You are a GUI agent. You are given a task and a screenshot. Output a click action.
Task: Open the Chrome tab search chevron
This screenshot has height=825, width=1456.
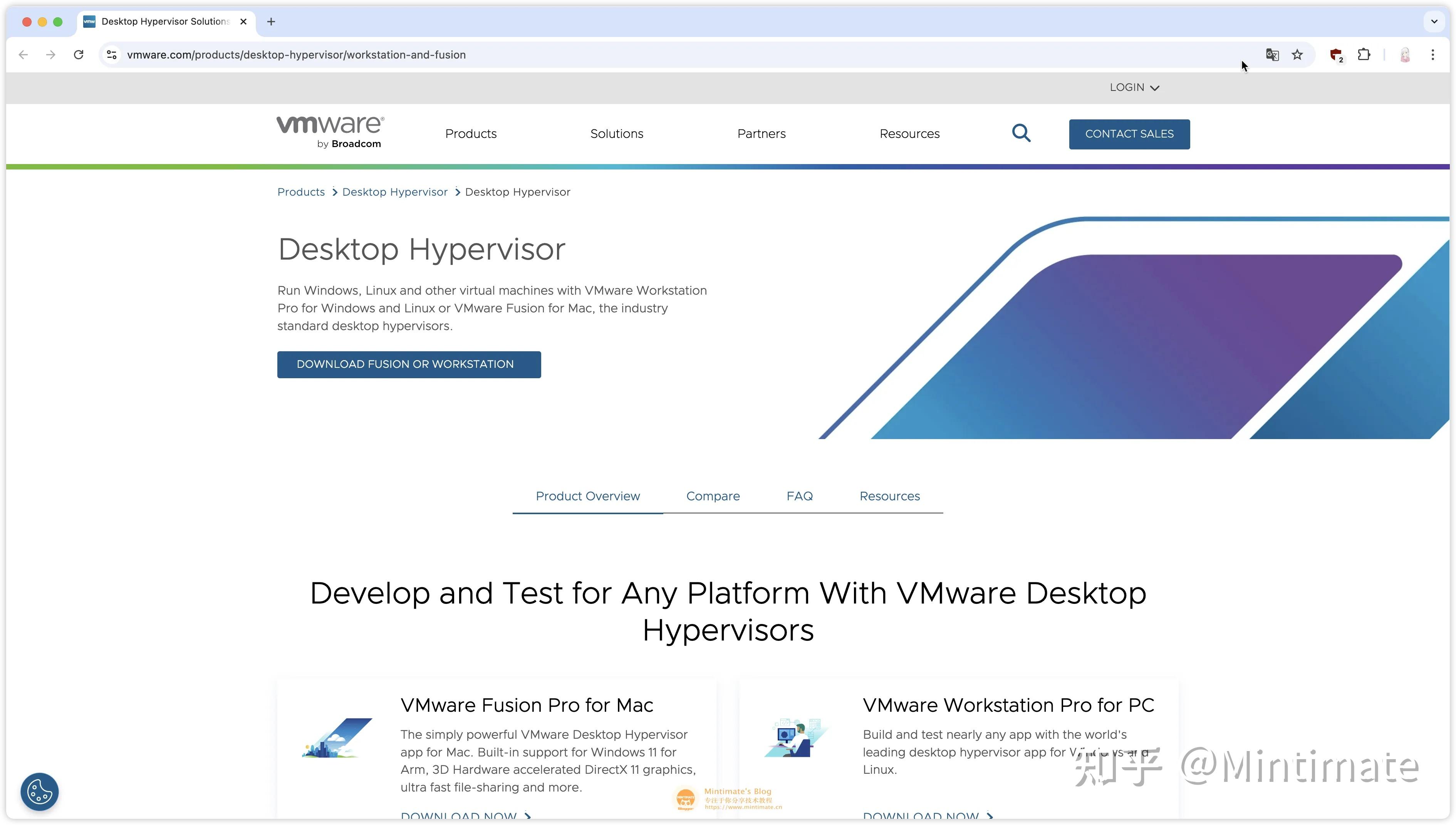tap(1434, 22)
